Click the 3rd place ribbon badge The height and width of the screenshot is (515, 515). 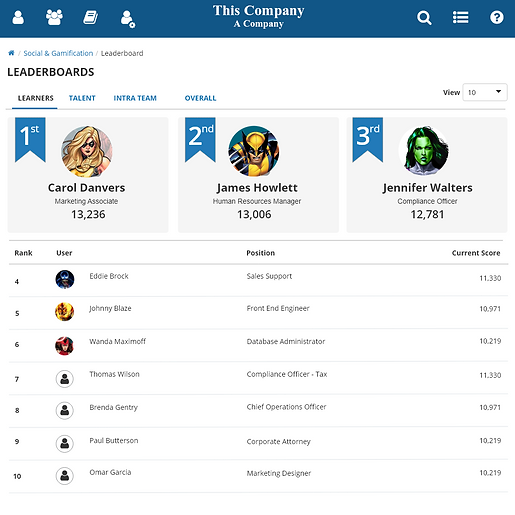[368, 140]
